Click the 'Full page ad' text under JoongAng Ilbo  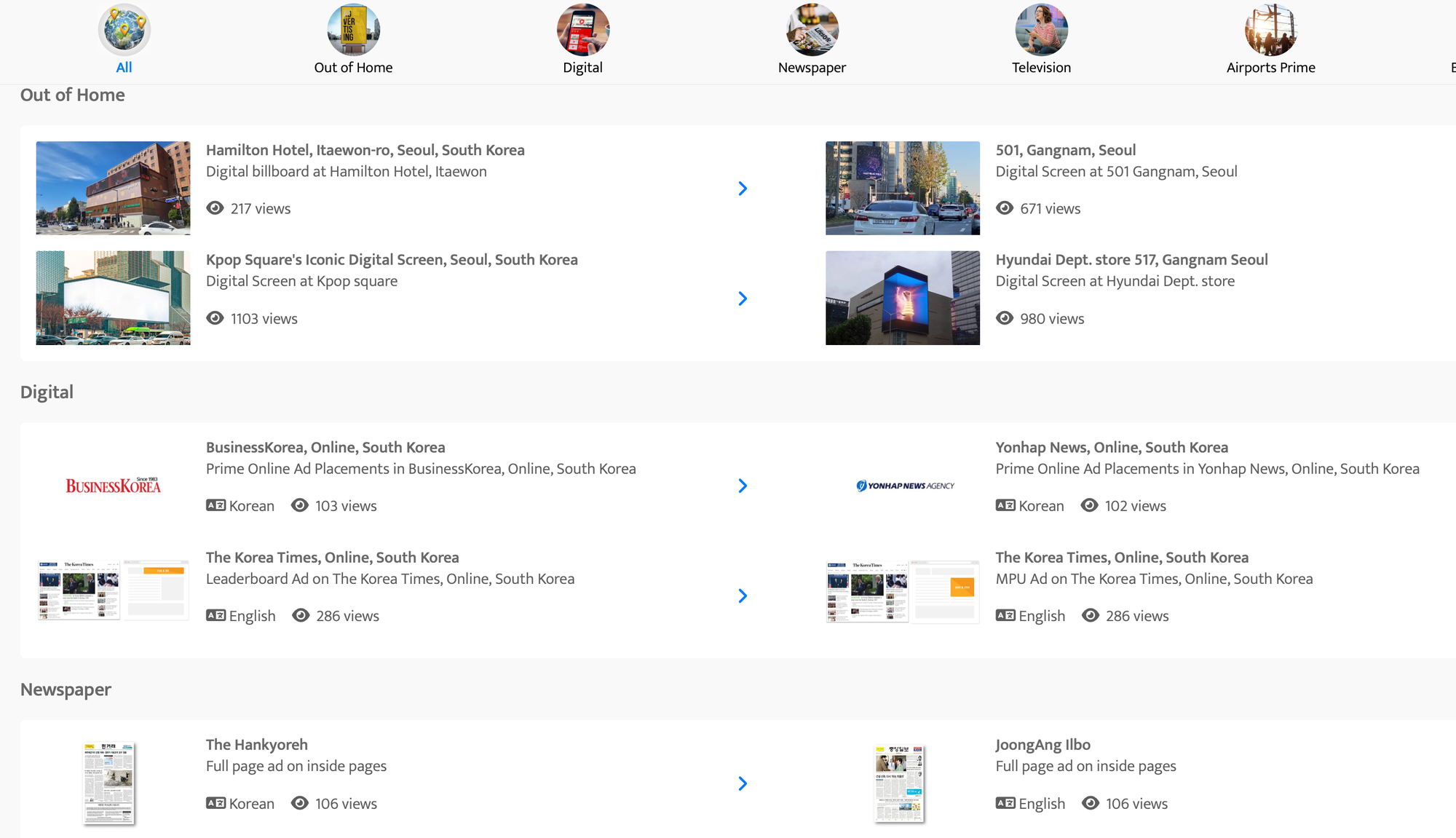pos(1086,767)
